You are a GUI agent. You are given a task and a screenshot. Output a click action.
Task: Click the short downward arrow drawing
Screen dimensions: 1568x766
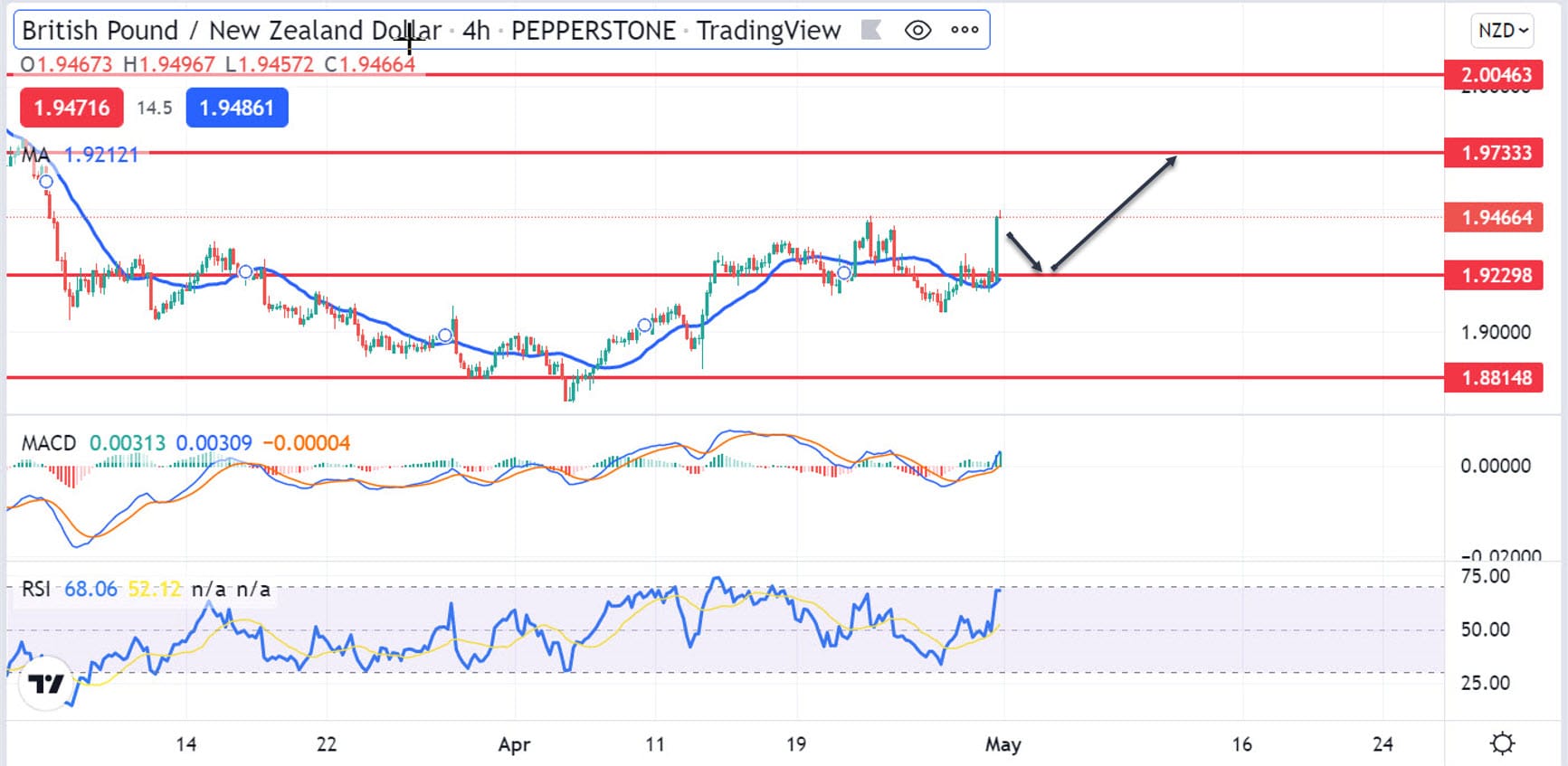point(1024,251)
